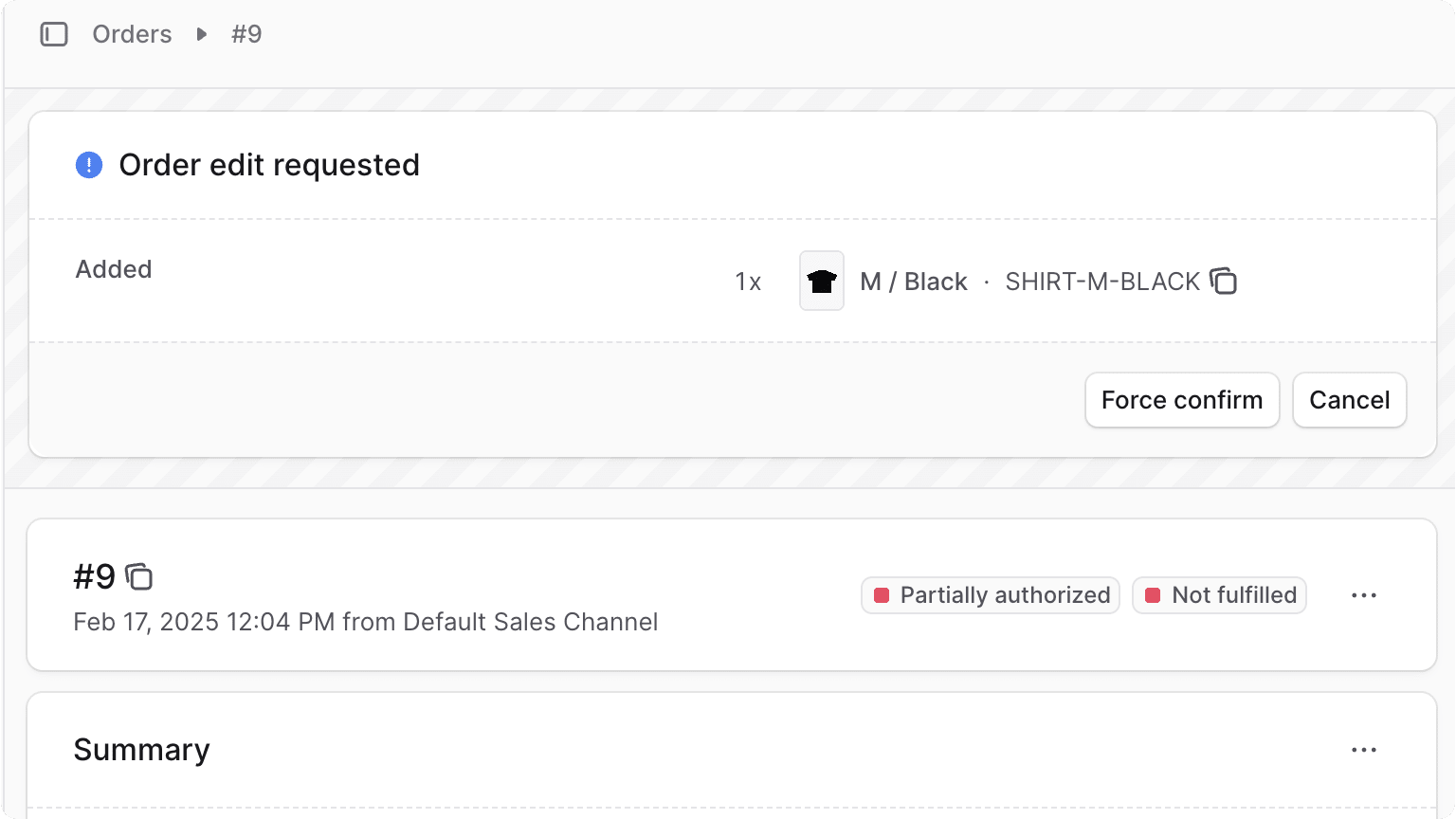
Task: Click the M / Black variant label
Action: coord(912,281)
